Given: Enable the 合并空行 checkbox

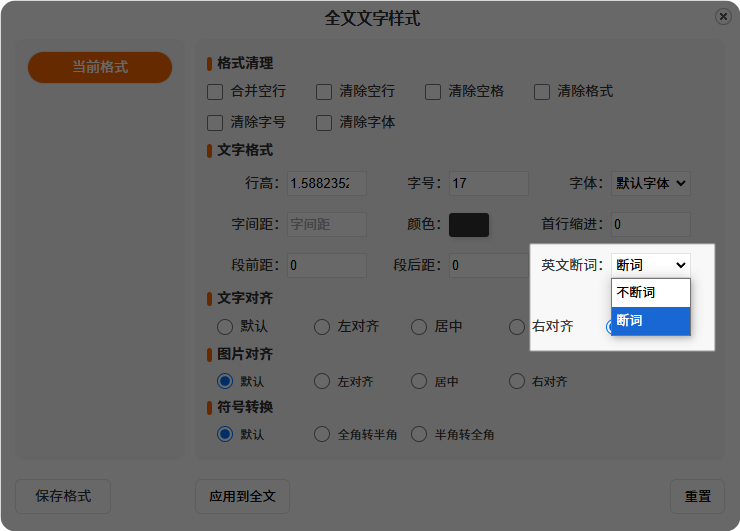Looking at the screenshot, I should pyautogui.click(x=215, y=92).
